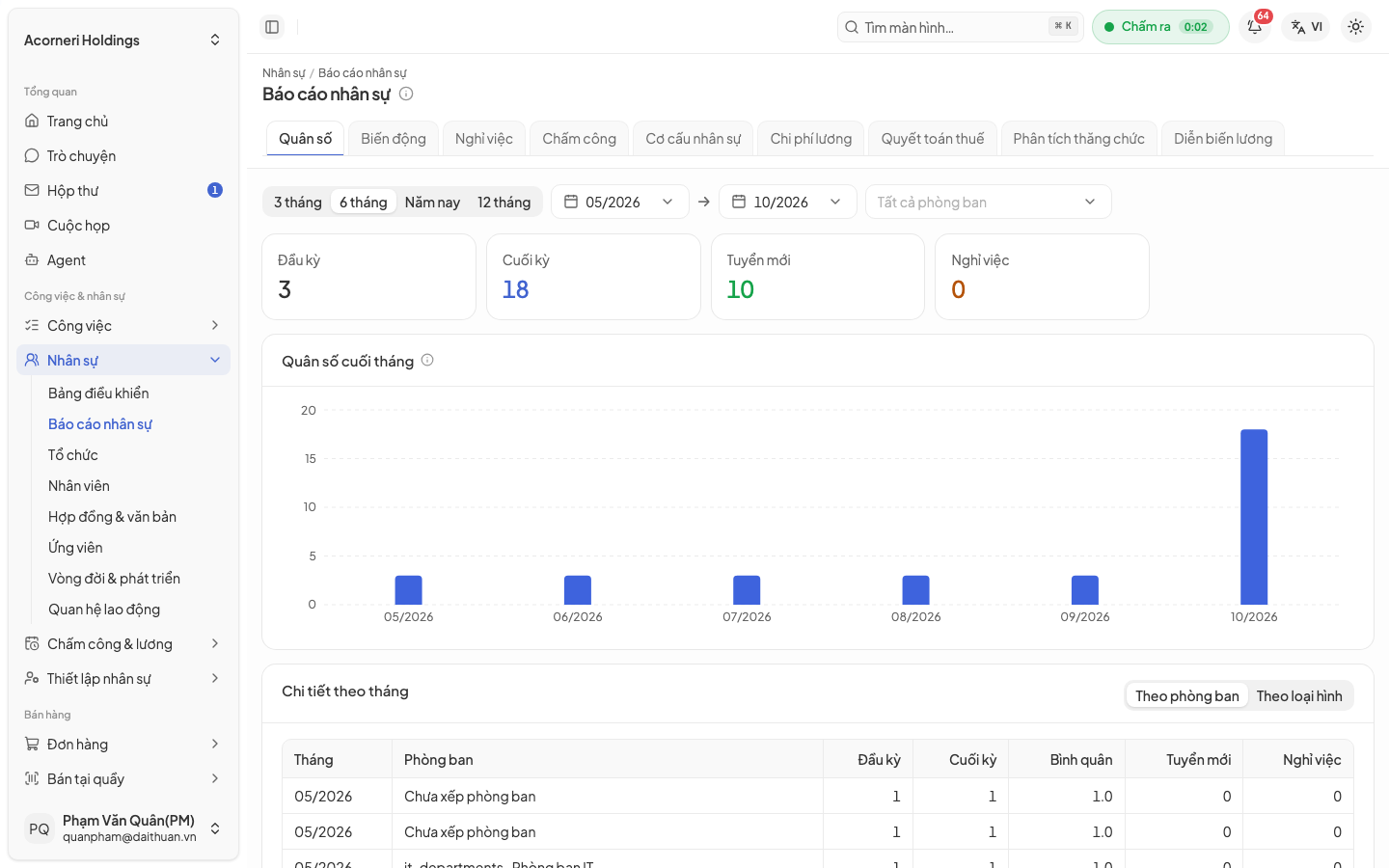Open the 05/2026 start month dropdown

tap(619, 202)
